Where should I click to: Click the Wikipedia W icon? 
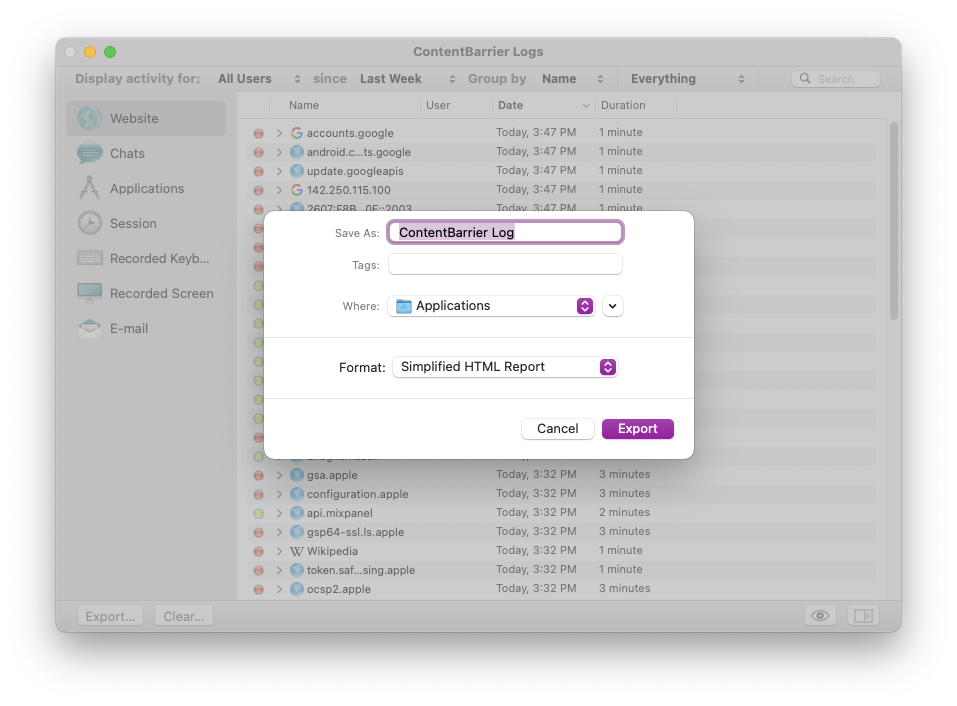click(297, 551)
